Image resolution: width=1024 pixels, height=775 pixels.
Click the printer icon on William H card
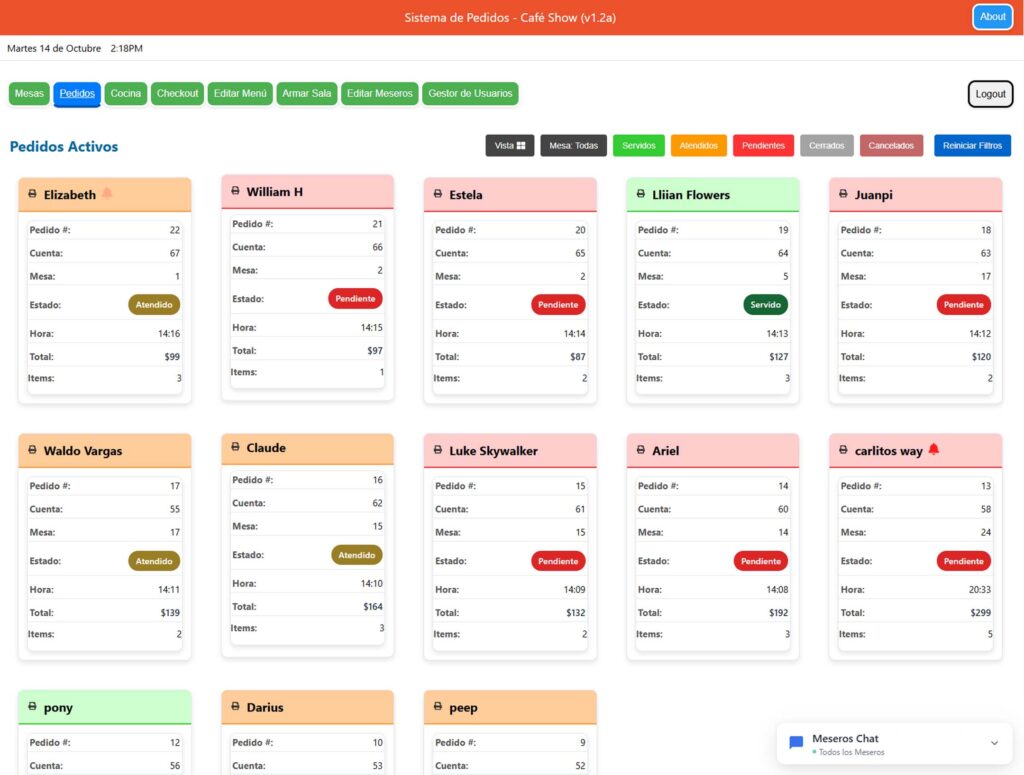point(236,191)
